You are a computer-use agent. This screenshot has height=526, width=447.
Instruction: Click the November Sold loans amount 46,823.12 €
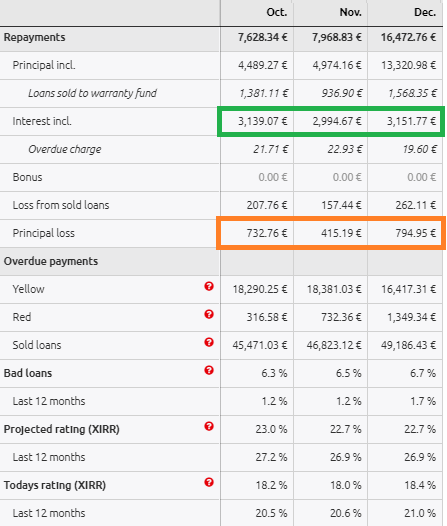334,345
